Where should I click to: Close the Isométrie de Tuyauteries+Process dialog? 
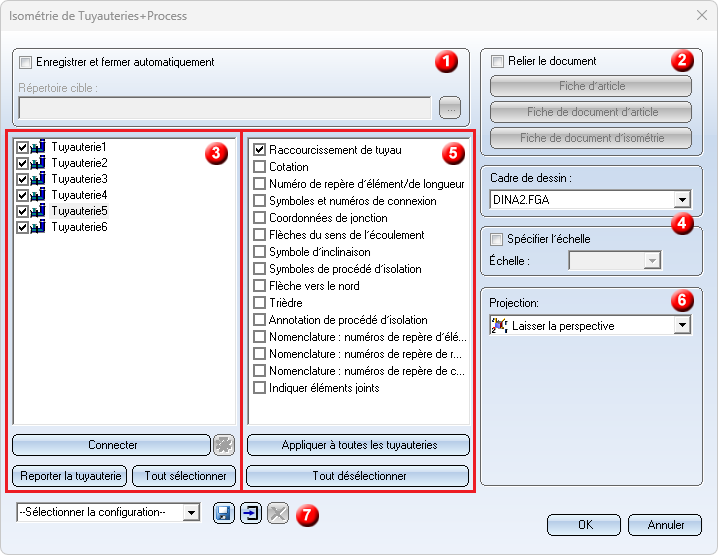pos(702,15)
